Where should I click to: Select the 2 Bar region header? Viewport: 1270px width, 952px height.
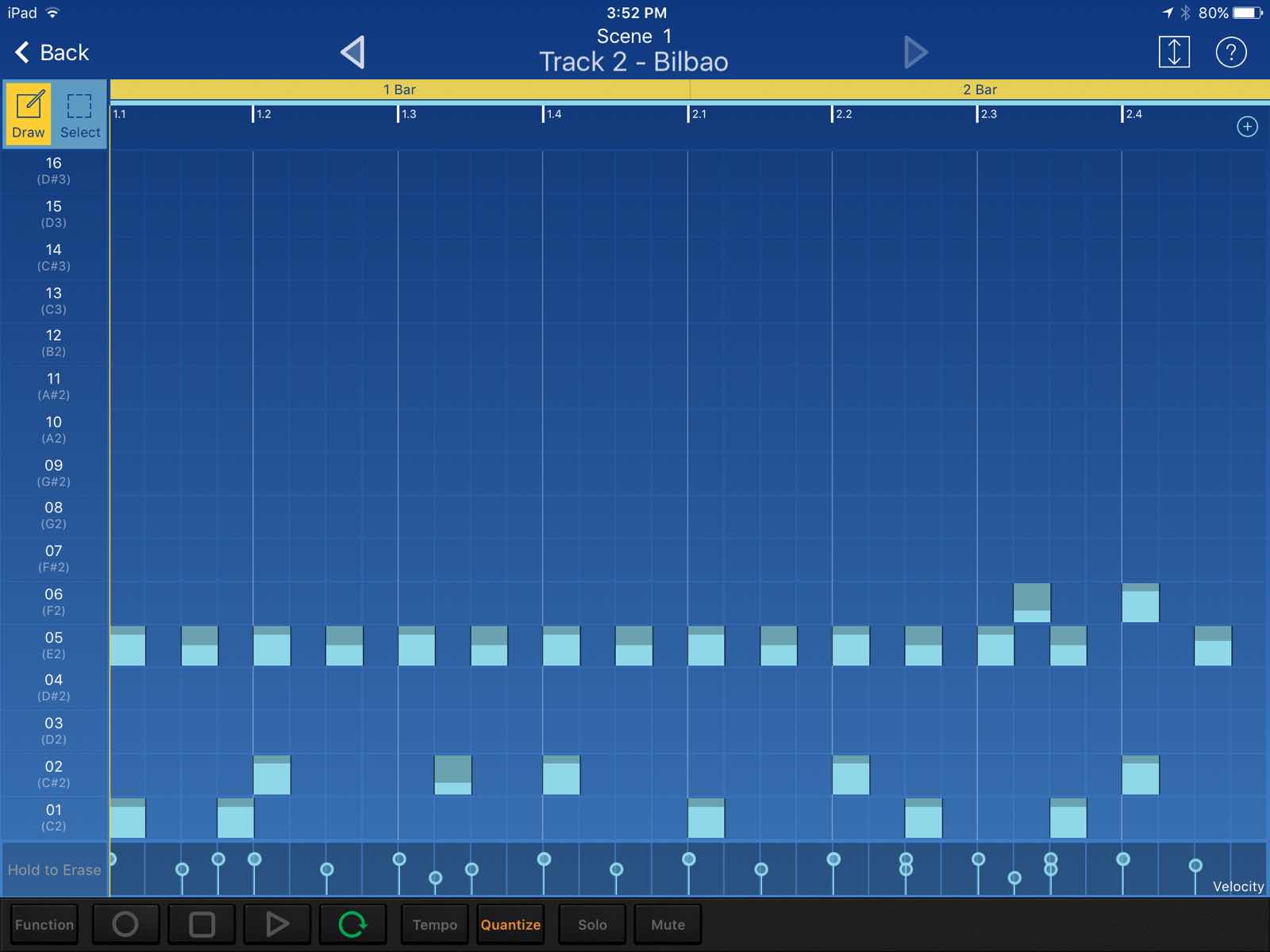(979, 90)
